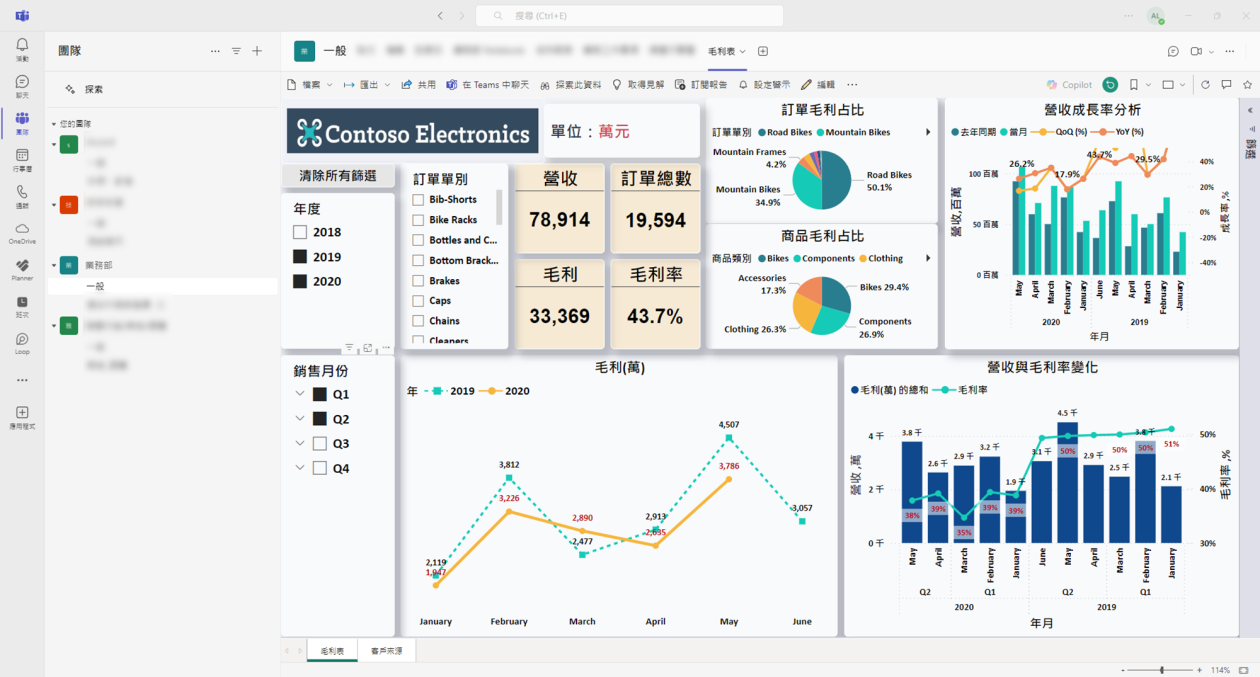Open the Calendar (行事曆) icon
Image resolution: width=1260 pixels, height=677 pixels.
22,157
